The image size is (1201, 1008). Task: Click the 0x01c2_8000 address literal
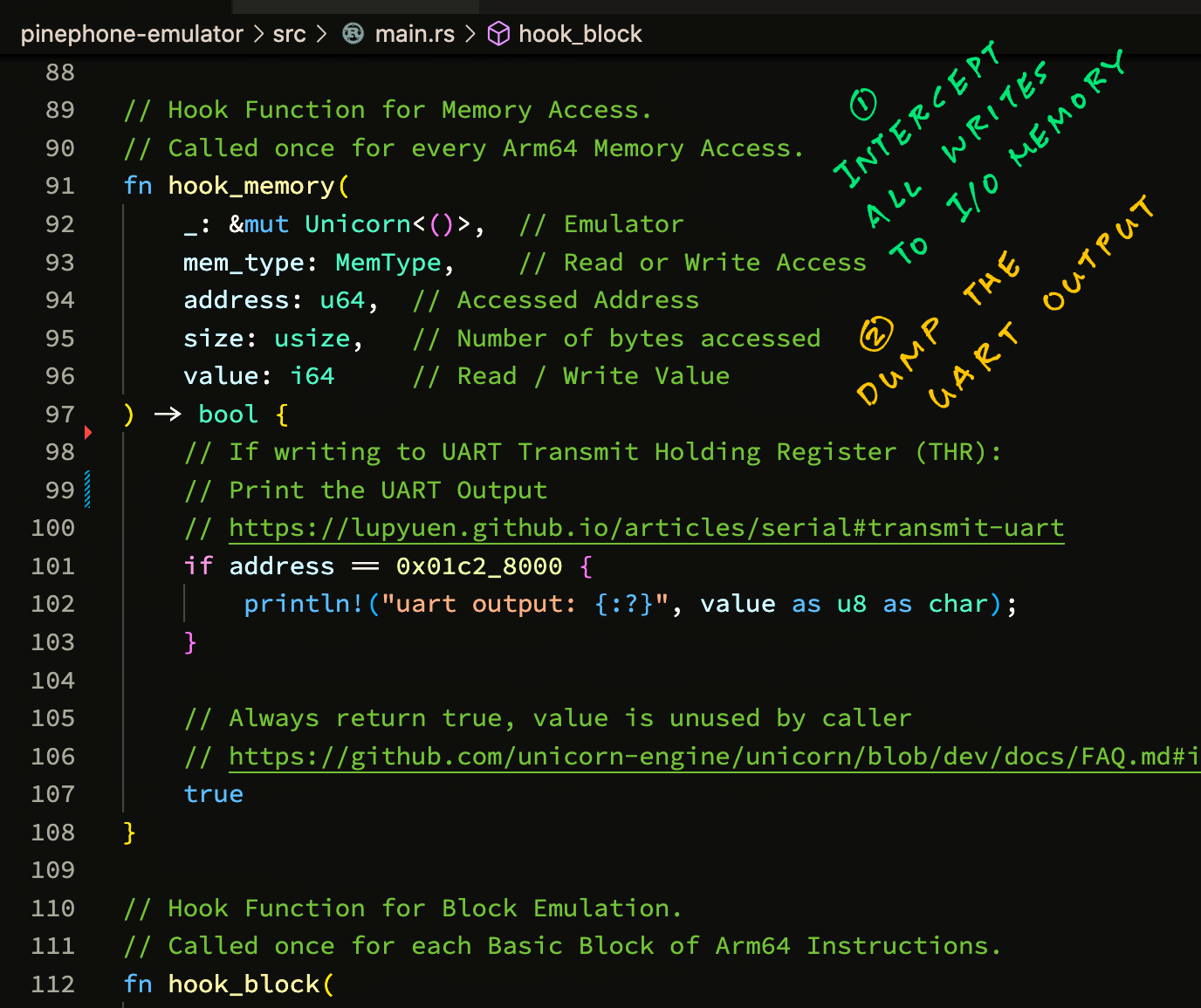pos(479,566)
